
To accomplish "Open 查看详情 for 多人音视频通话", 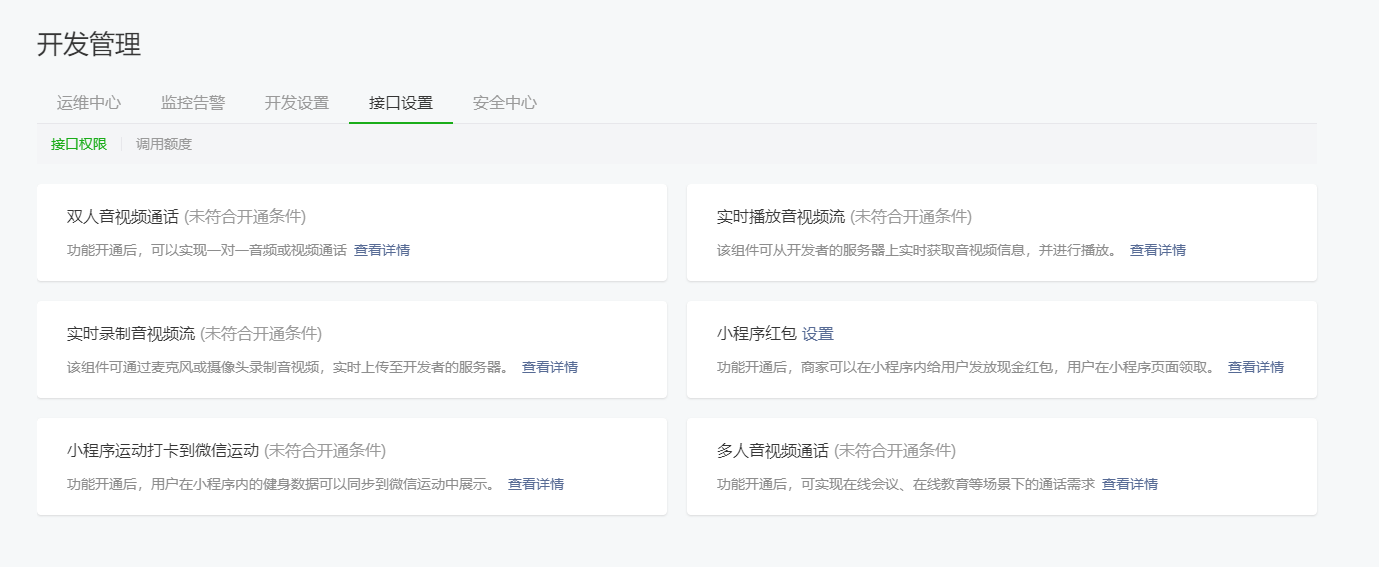I will [1130, 484].
